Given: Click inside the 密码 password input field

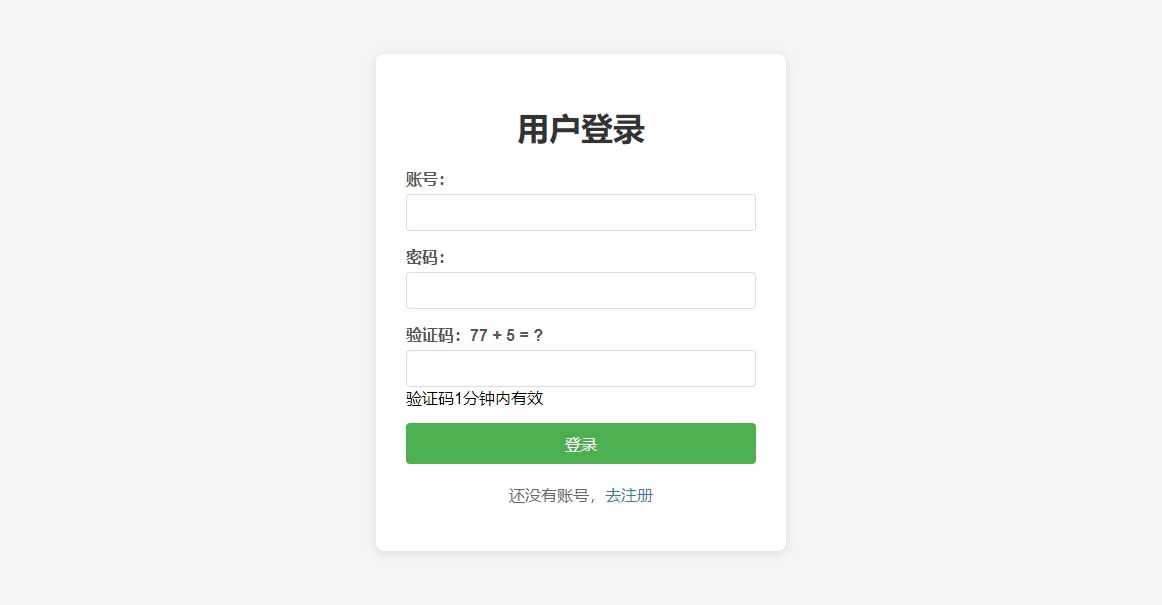Looking at the screenshot, I should [580, 290].
